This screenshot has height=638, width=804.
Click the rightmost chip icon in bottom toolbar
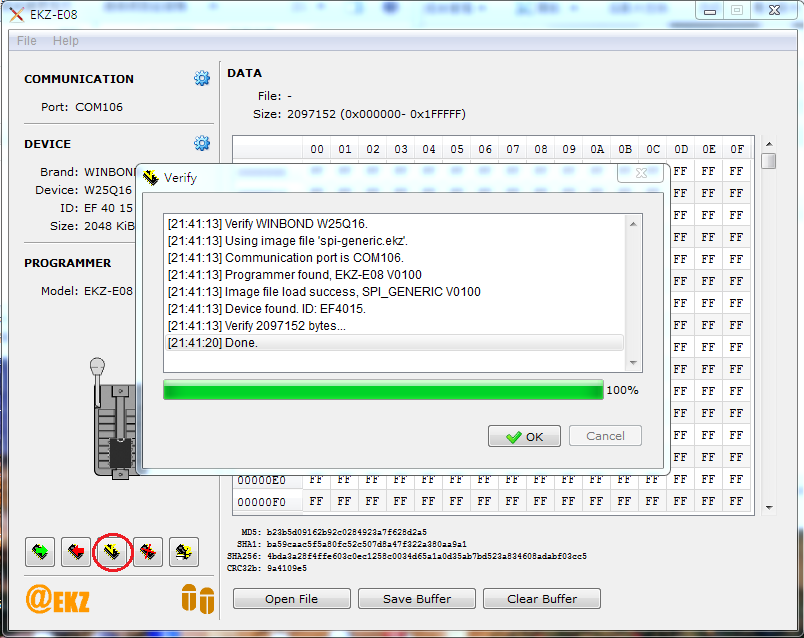(x=182, y=551)
